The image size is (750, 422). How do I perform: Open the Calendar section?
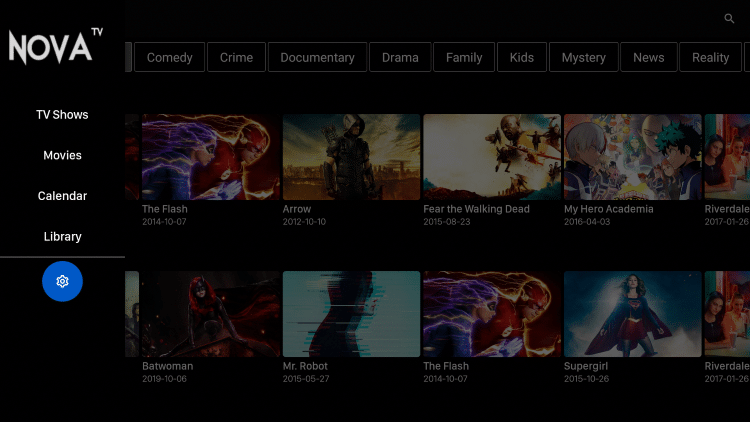(x=62, y=196)
